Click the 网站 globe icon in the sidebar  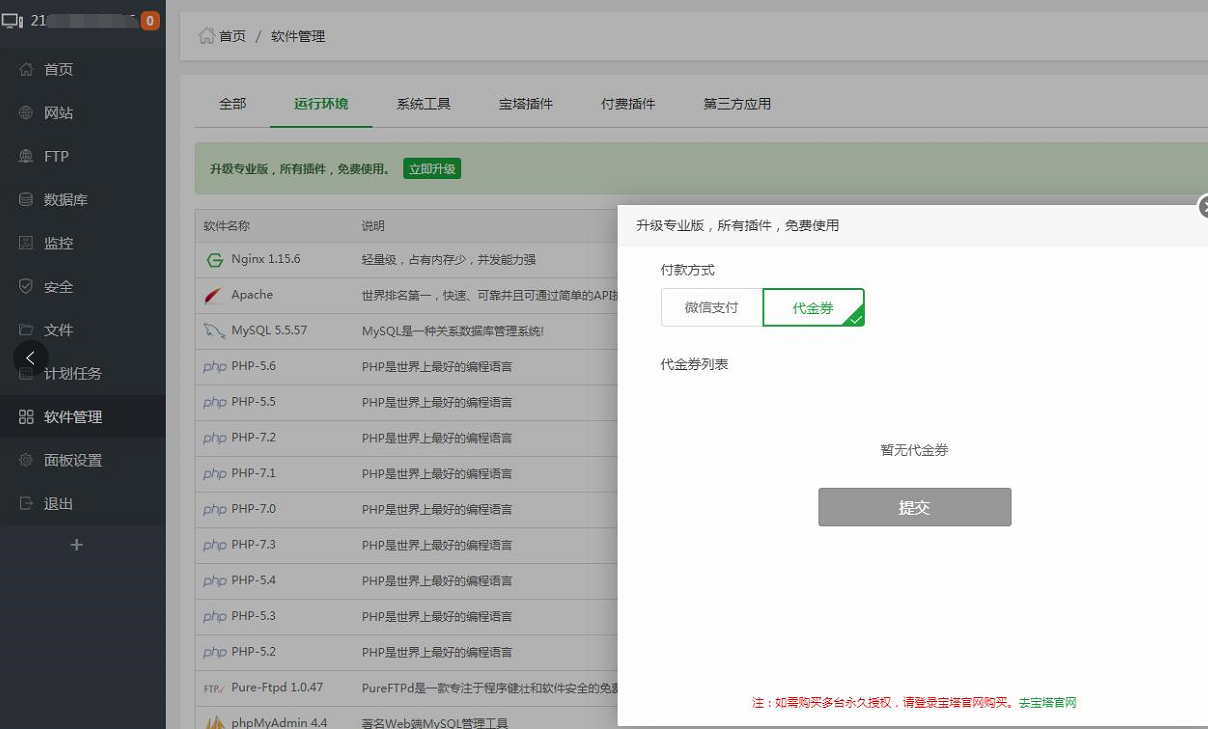coord(26,113)
